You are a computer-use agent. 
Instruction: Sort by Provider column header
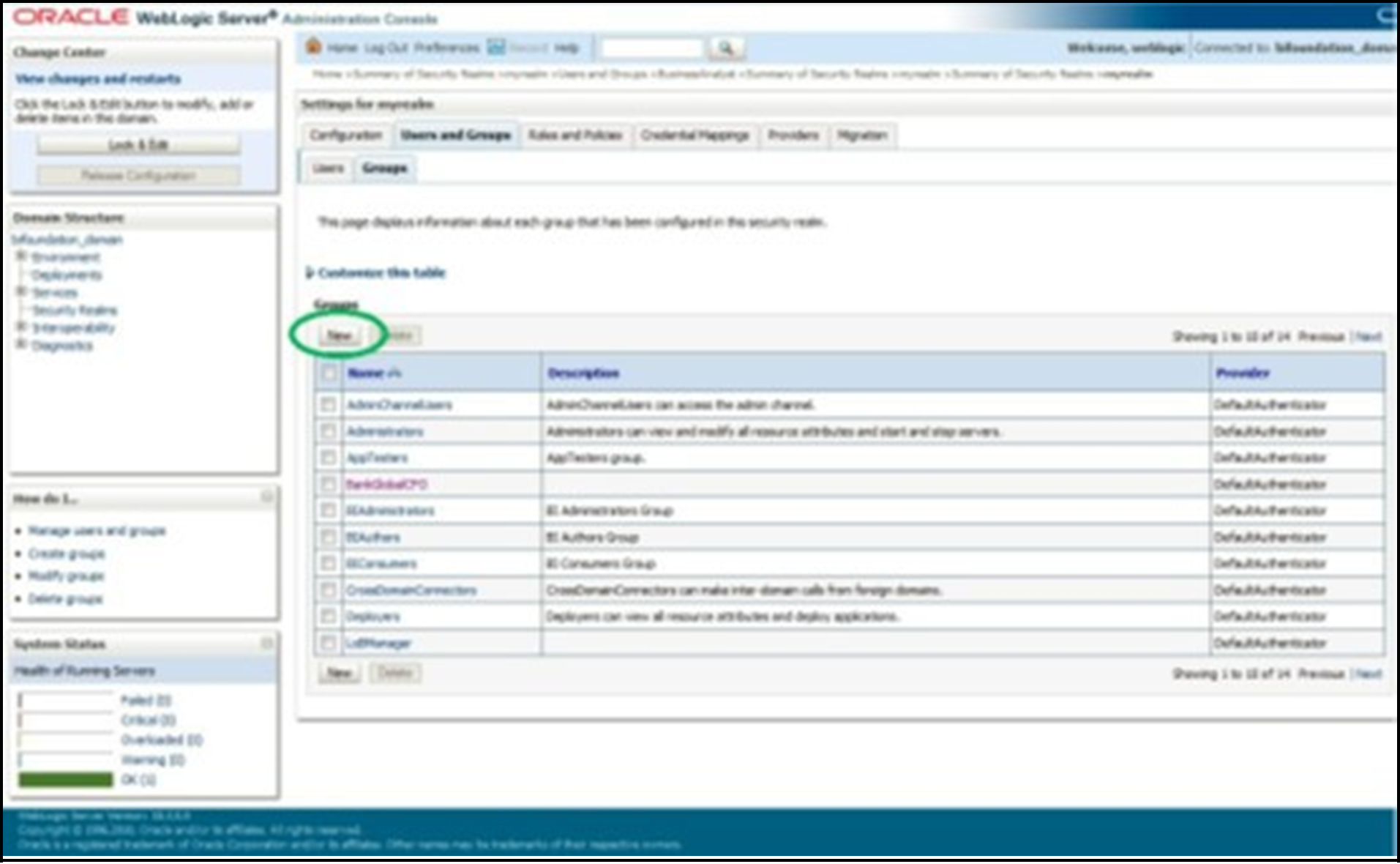pos(1243,373)
